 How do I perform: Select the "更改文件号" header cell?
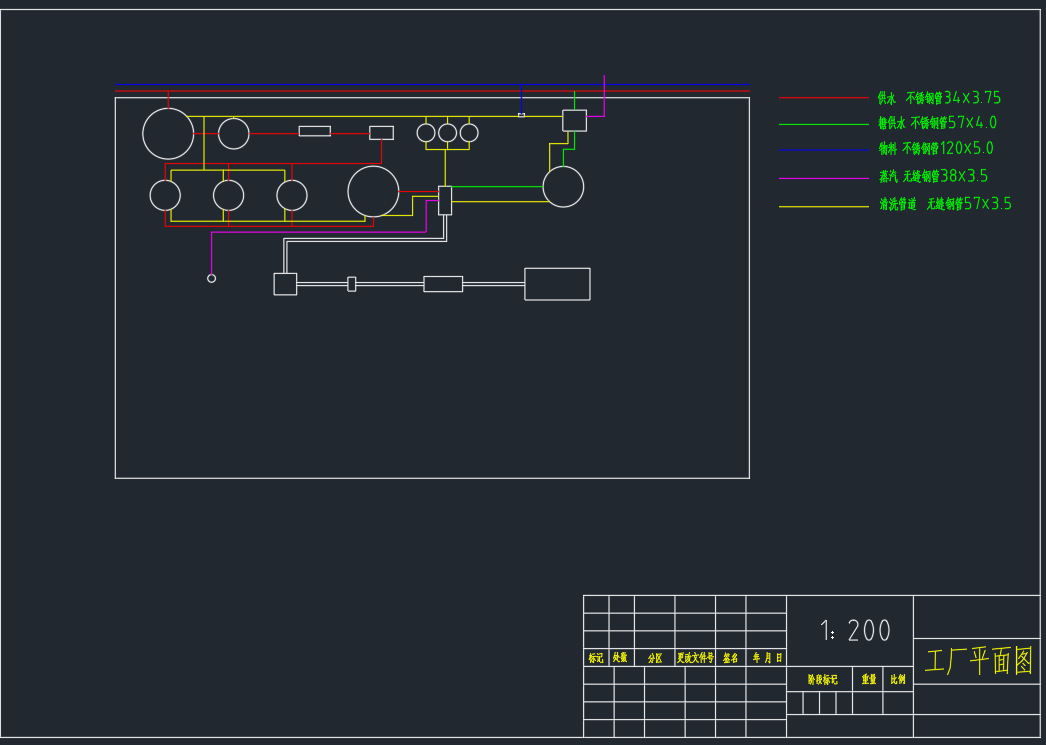pyautogui.click(x=695, y=658)
